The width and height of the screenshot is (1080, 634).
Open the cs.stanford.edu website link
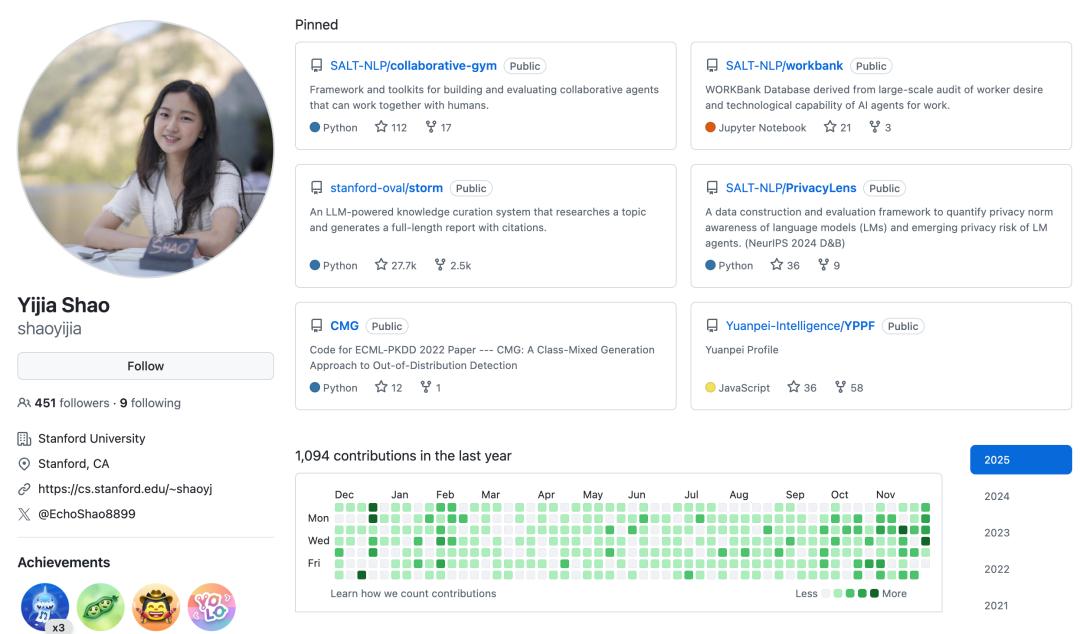pyautogui.click(x=125, y=489)
